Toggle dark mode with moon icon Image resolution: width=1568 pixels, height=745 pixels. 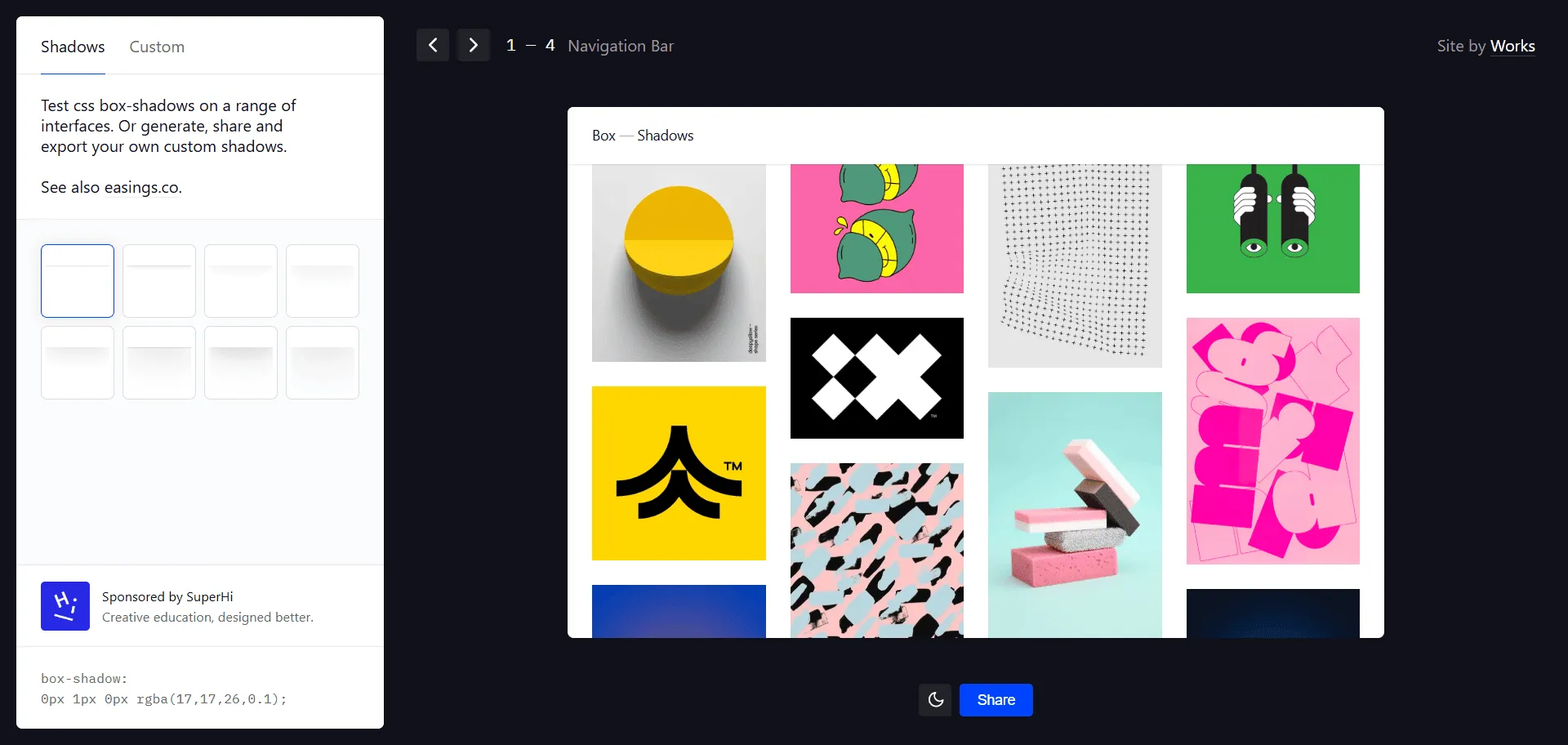tap(935, 700)
